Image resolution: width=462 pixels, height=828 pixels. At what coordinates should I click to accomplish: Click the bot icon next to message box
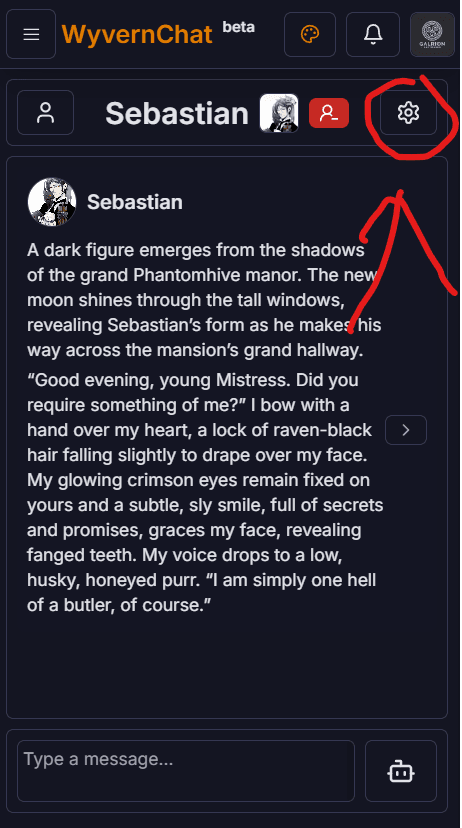pyautogui.click(x=401, y=770)
